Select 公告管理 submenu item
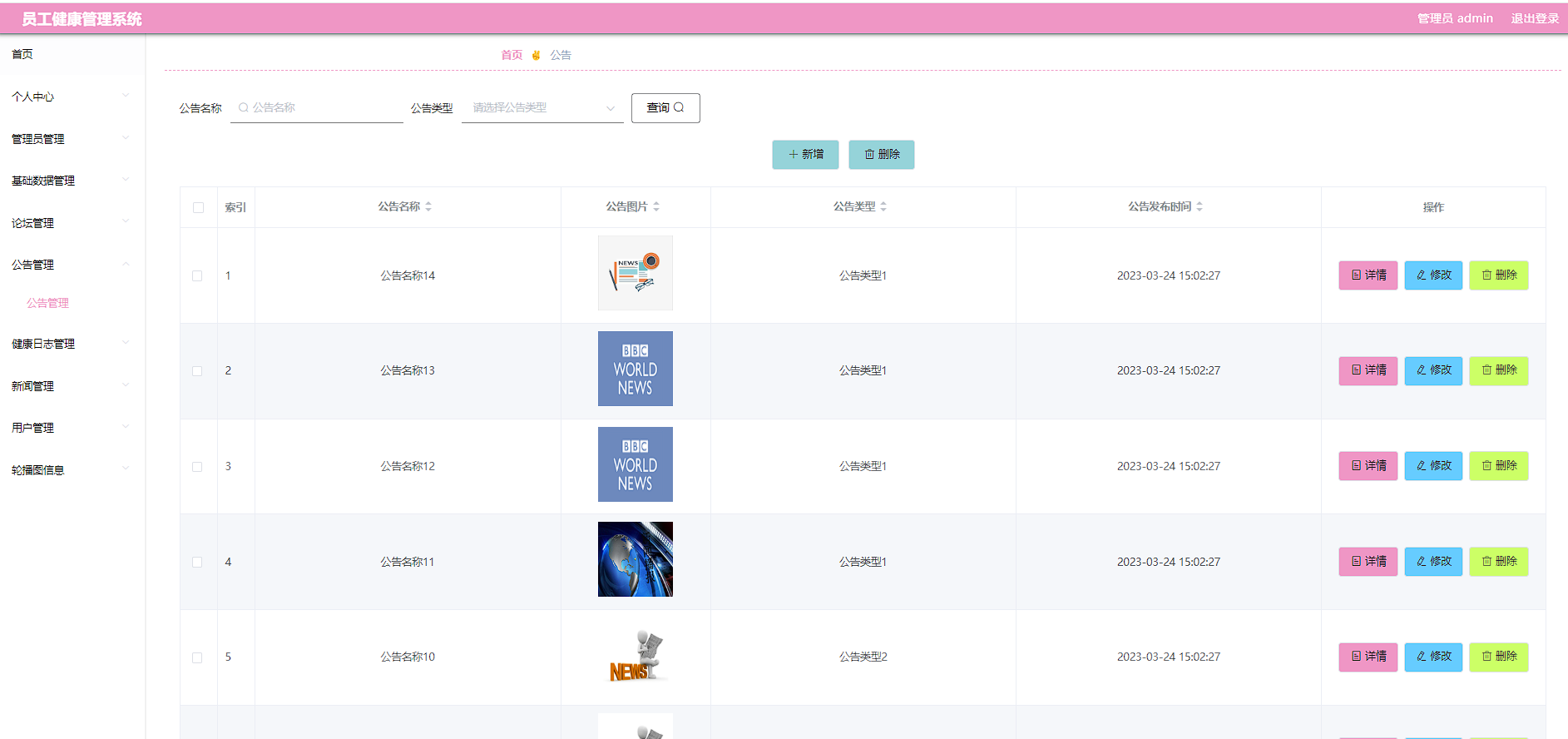 (x=47, y=303)
